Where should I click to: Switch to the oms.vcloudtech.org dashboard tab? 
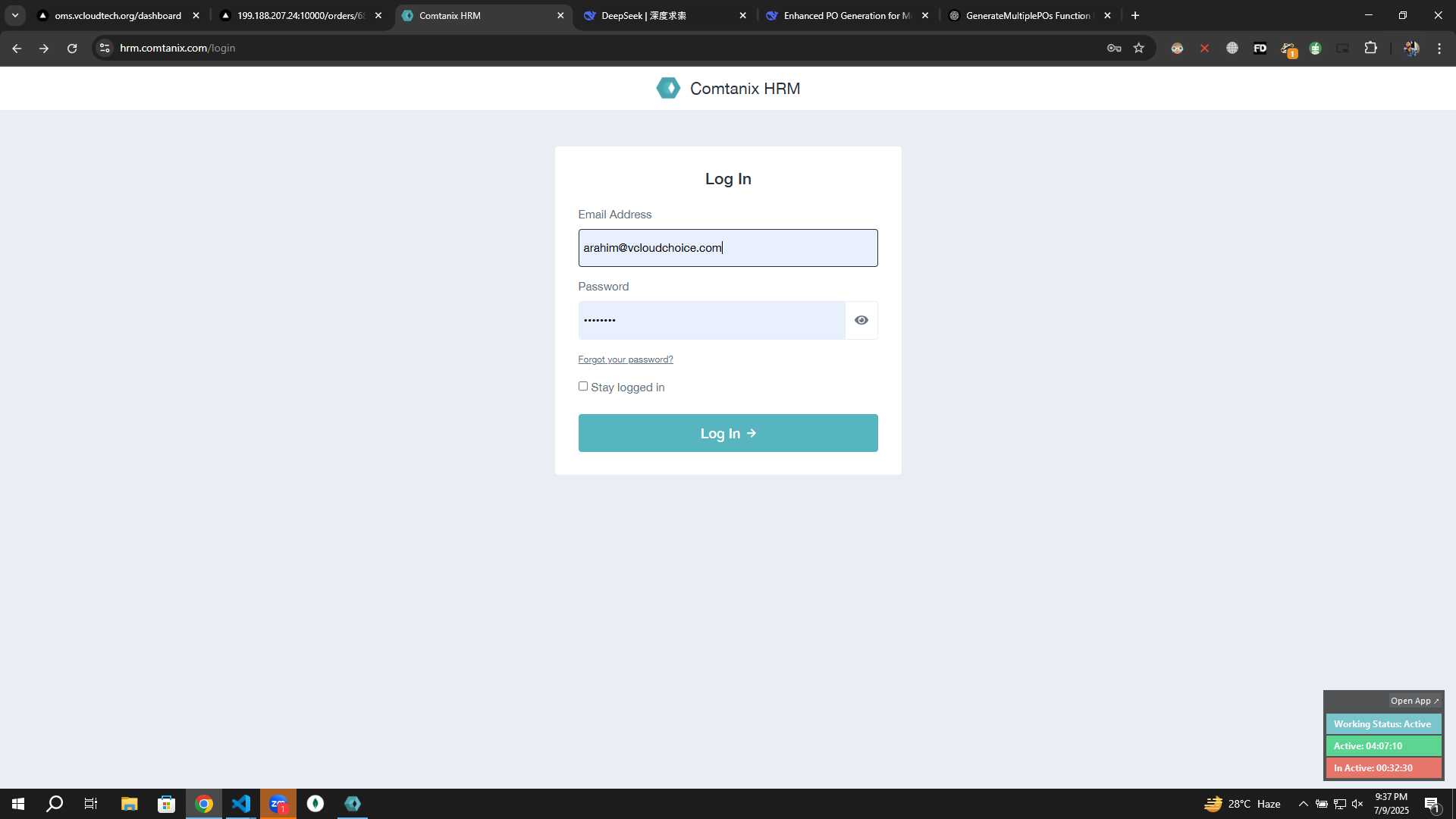tap(118, 15)
